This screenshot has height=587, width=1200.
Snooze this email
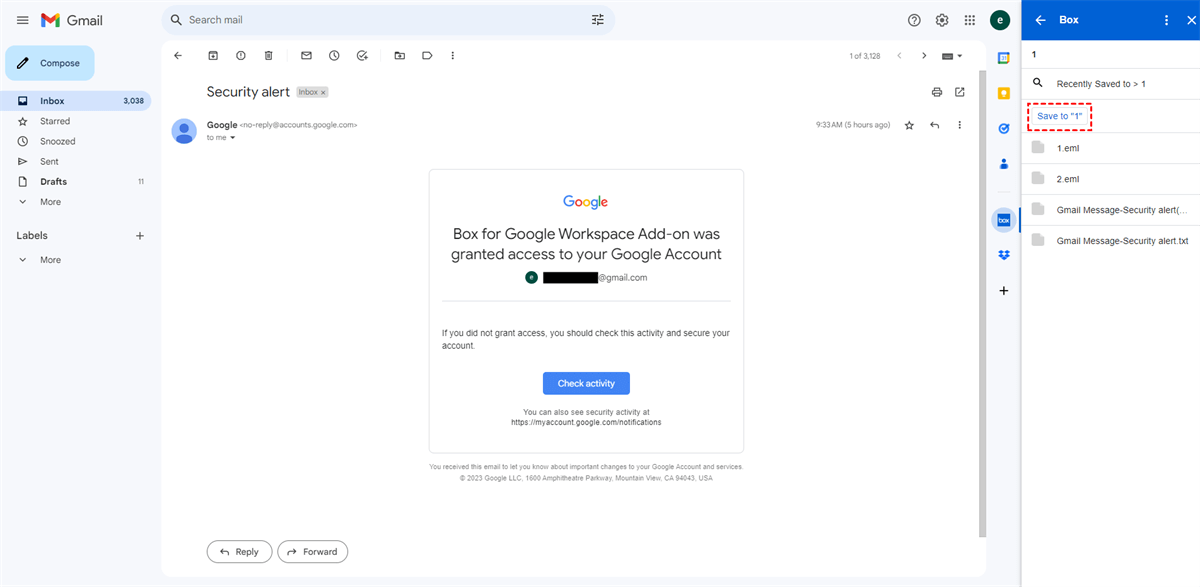pyautogui.click(x=334, y=56)
